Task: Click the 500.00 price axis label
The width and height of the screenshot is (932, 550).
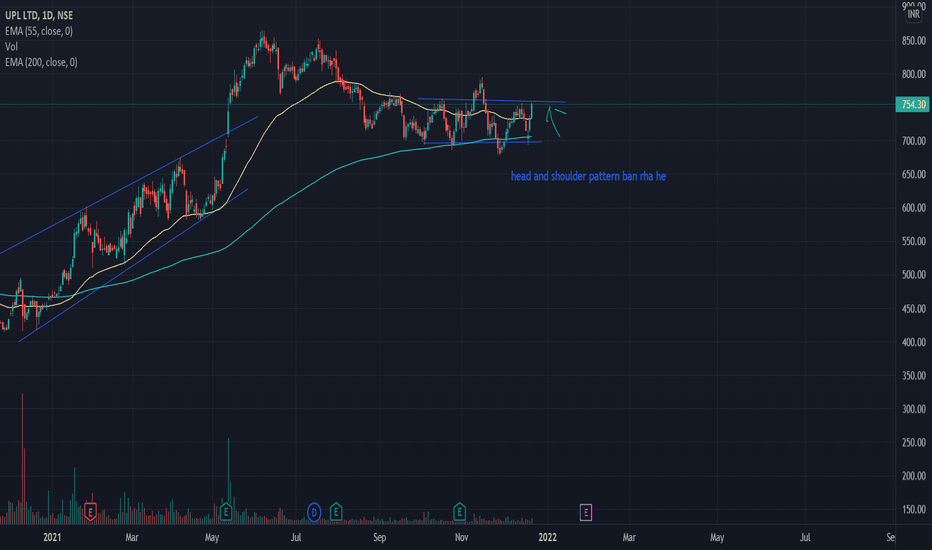Action: [x=914, y=275]
